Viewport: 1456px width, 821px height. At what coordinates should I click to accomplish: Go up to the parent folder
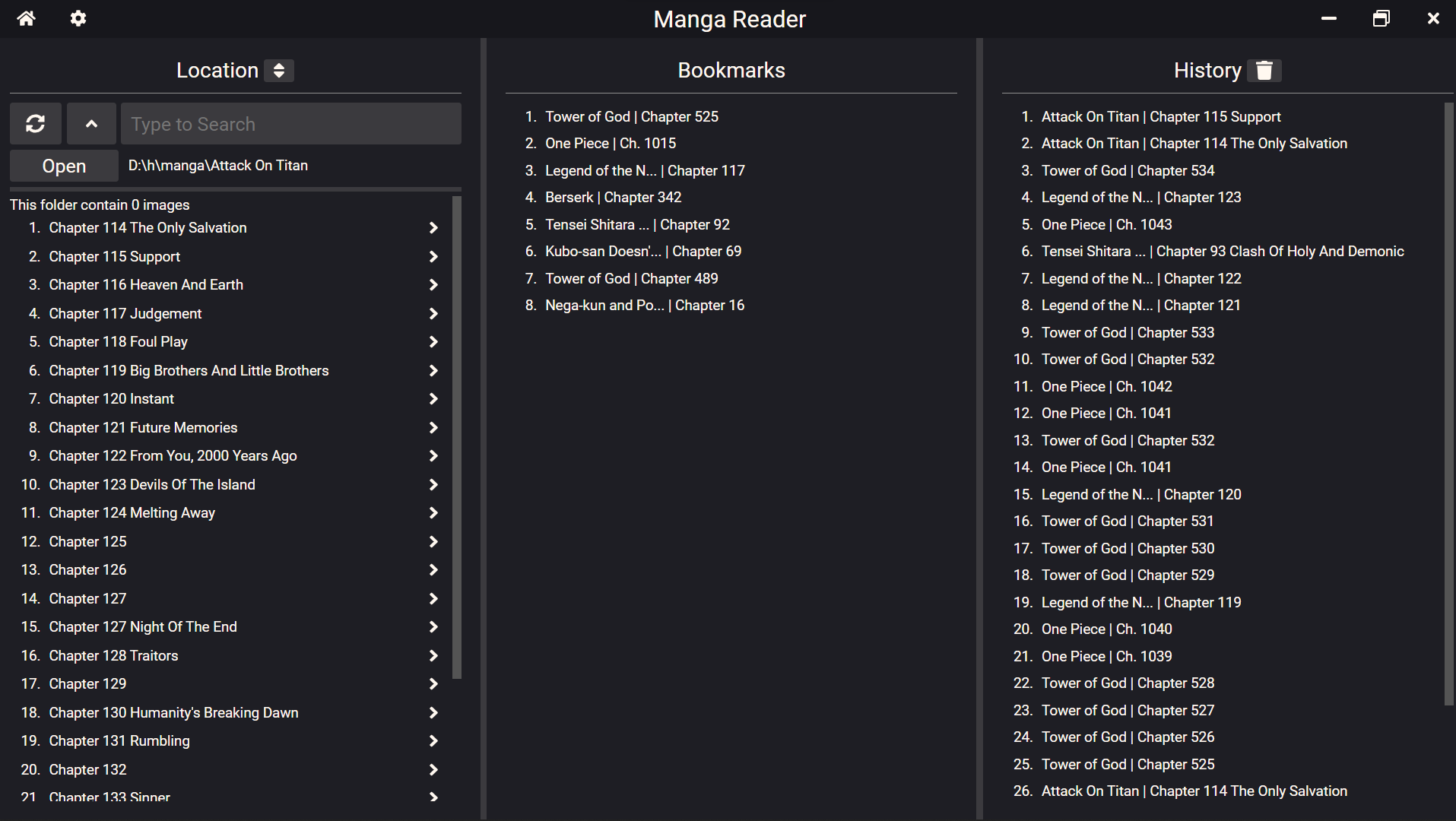click(x=91, y=124)
